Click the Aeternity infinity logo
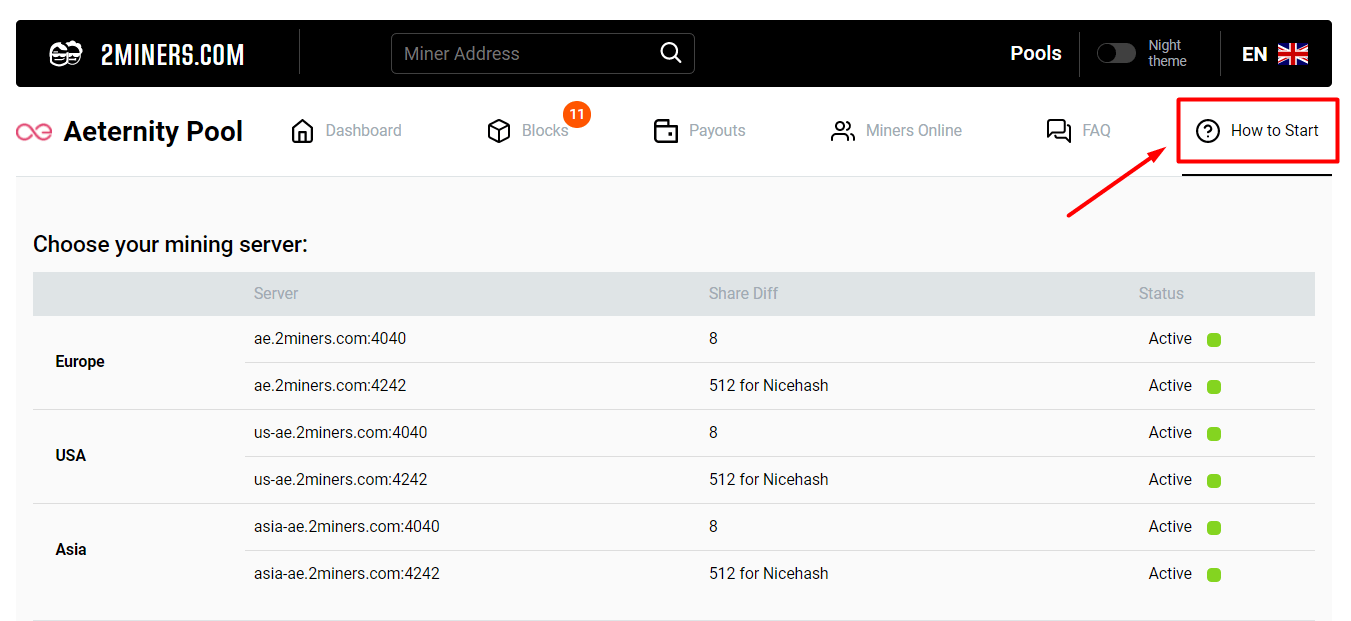Viewport: 1351px width, 621px height. click(34, 132)
